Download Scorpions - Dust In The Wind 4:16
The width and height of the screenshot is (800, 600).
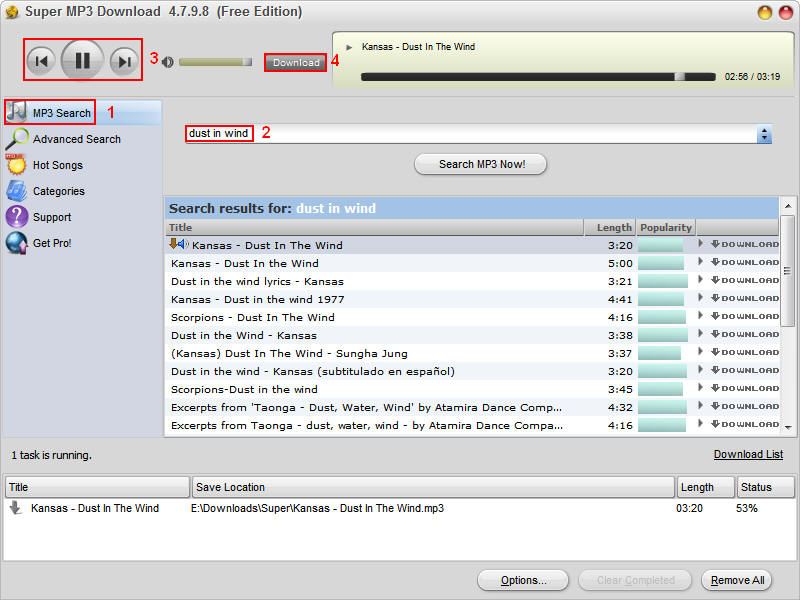pyautogui.click(x=745, y=316)
